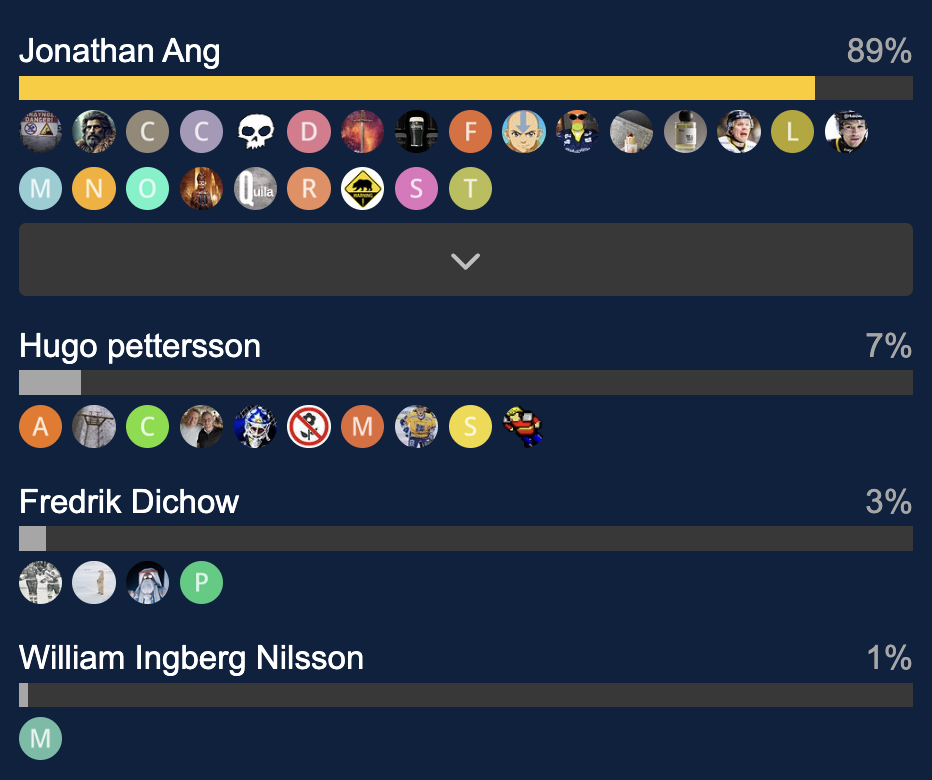Click the yellow Jonathan Ang result bar
This screenshot has height=780, width=932.
(416, 88)
